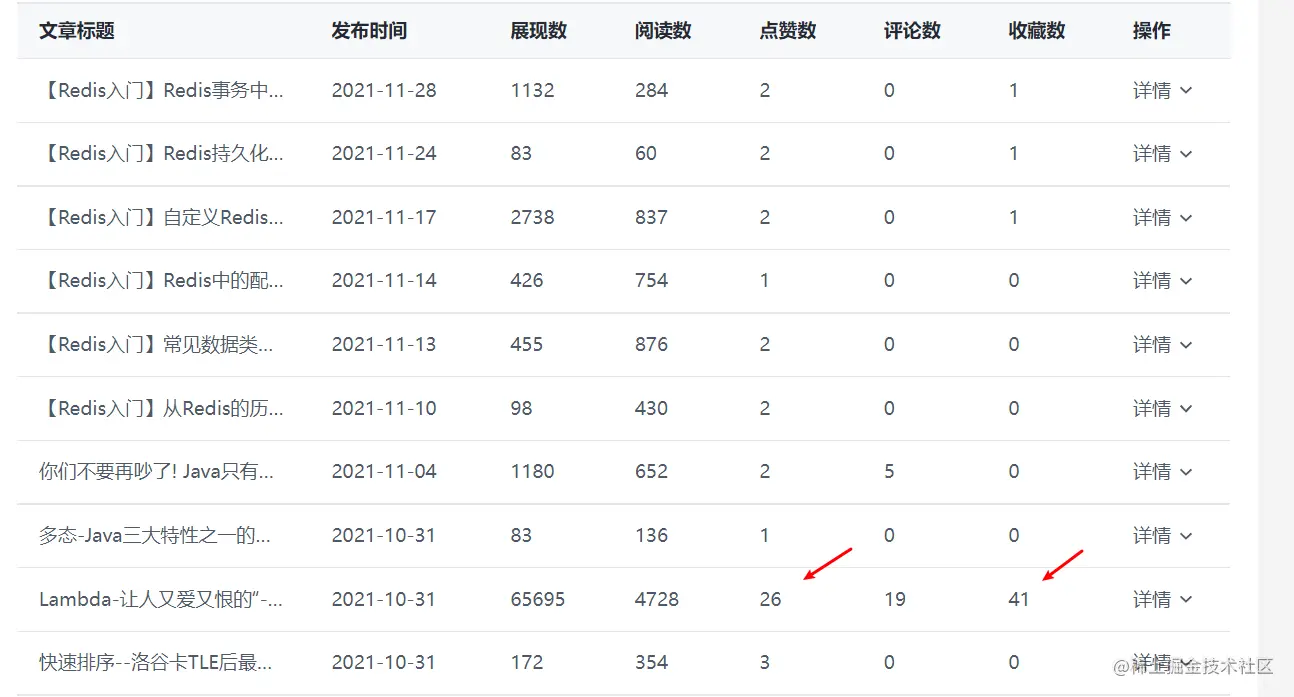The image size is (1294, 697).
Task: Click the reads value 60
Action: [646, 154]
